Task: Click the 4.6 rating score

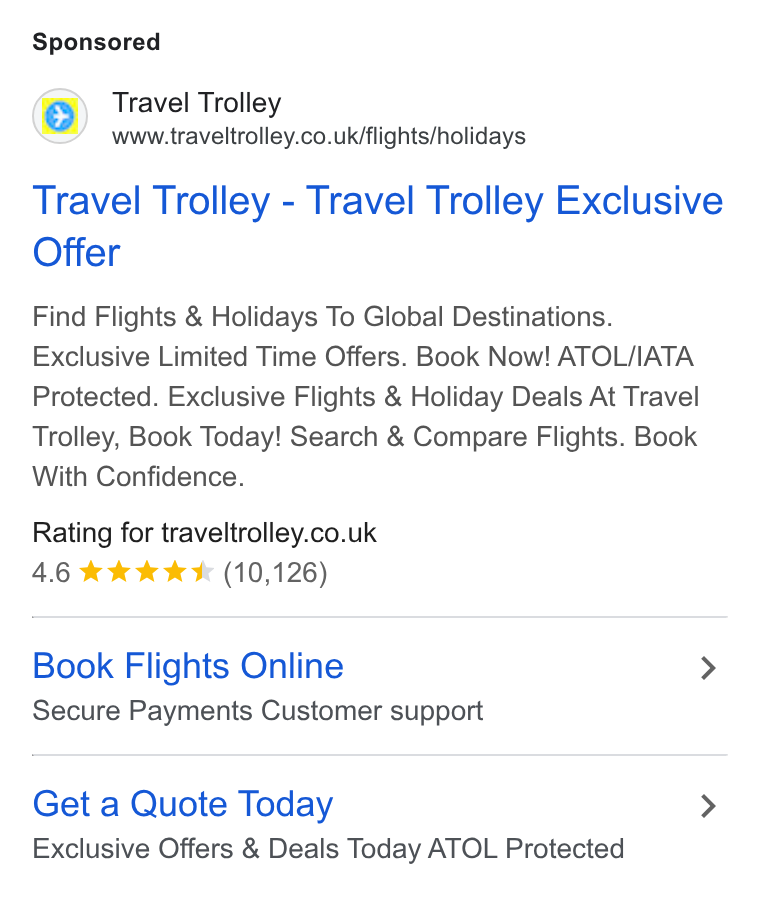Action: coord(51,572)
